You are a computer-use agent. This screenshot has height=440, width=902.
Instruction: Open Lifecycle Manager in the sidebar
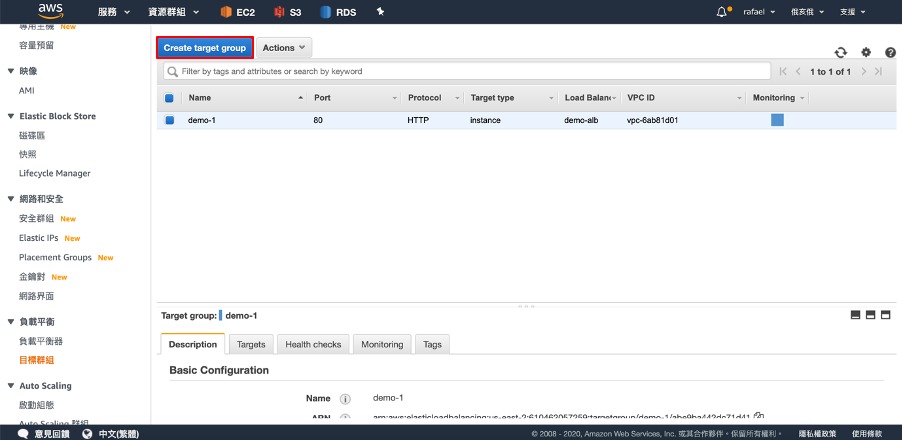(x=55, y=173)
